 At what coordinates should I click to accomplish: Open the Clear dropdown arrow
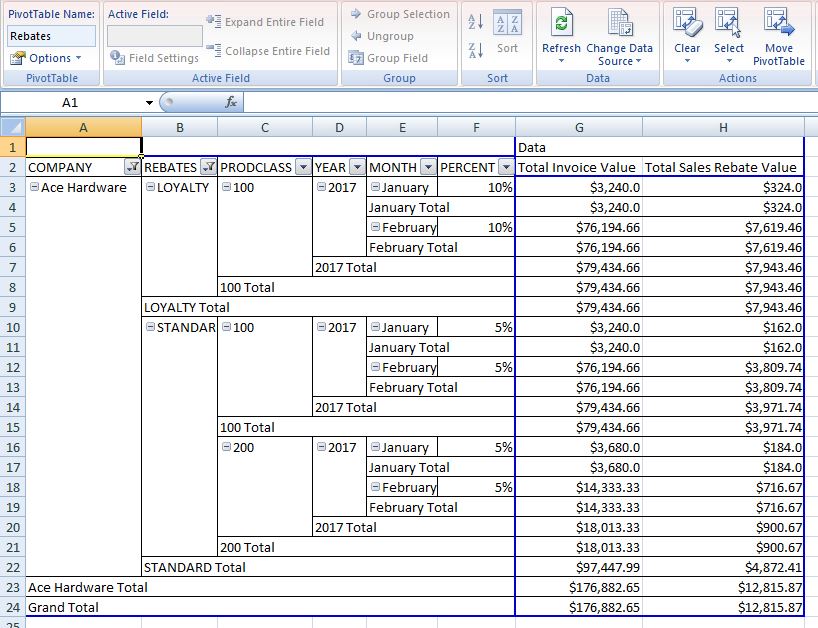[x=687, y=61]
